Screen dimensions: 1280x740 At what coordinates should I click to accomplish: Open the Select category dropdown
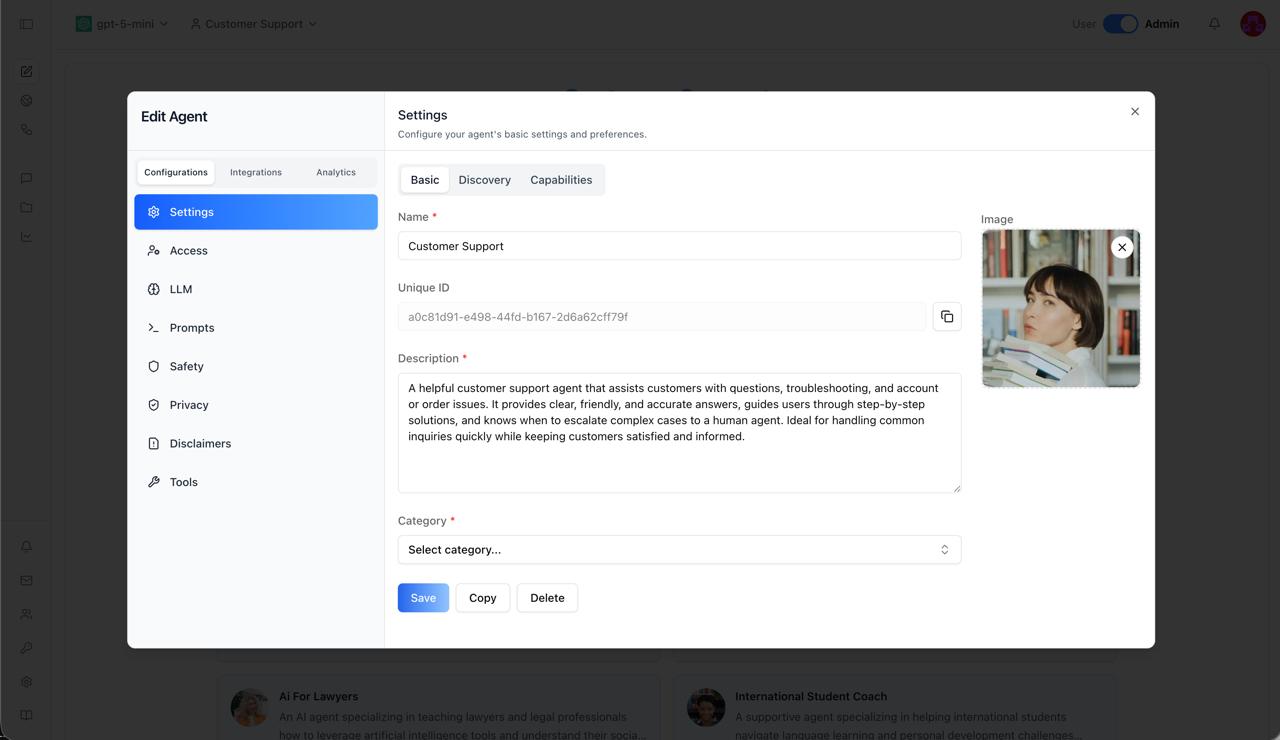679,550
